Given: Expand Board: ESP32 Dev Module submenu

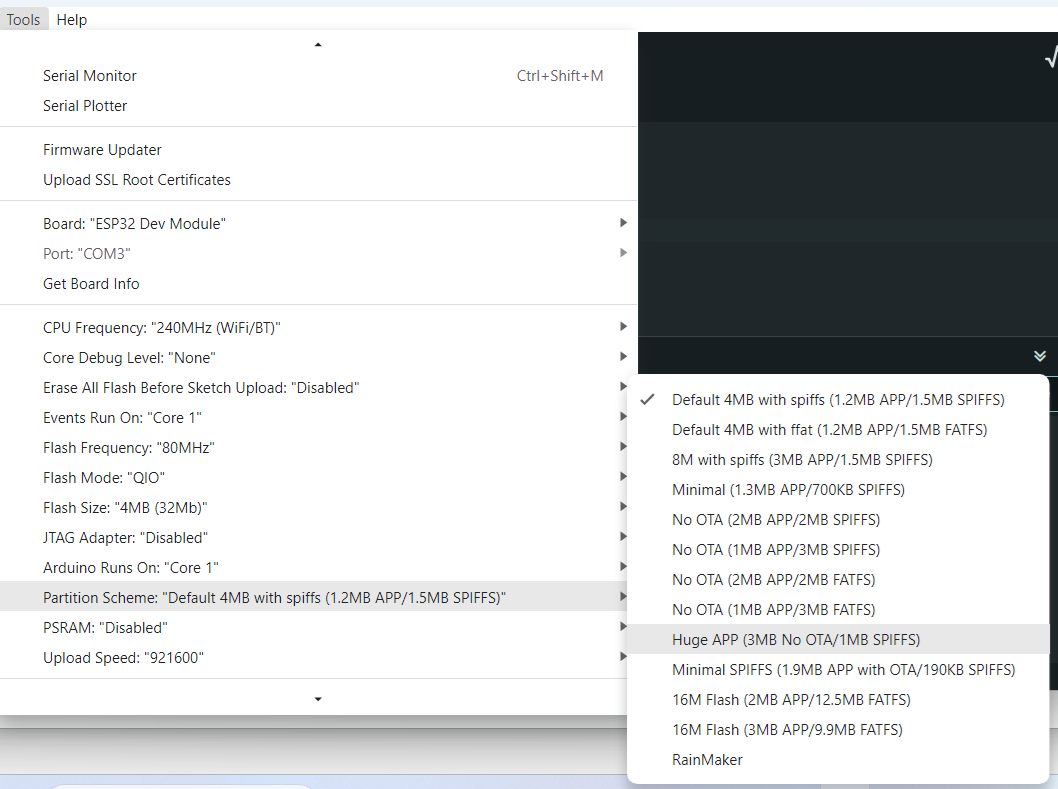Looking at the screenshot, I should [x=318, y=223].
